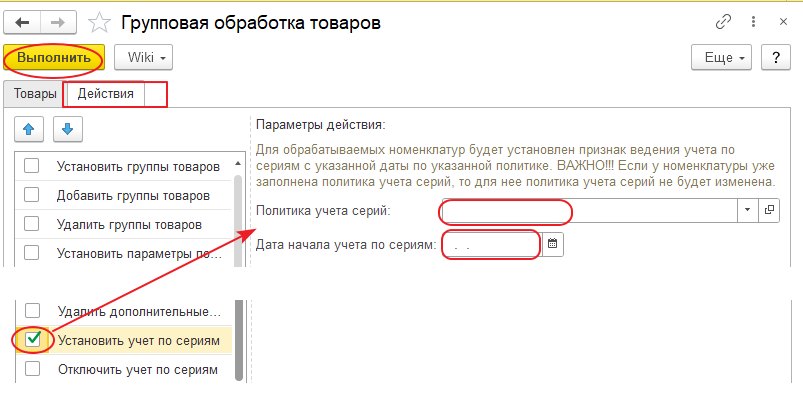Open the Wiki dropdown button
Viewport: 803px width, 393px height.
pyautogui.click(x=143, y=57)
